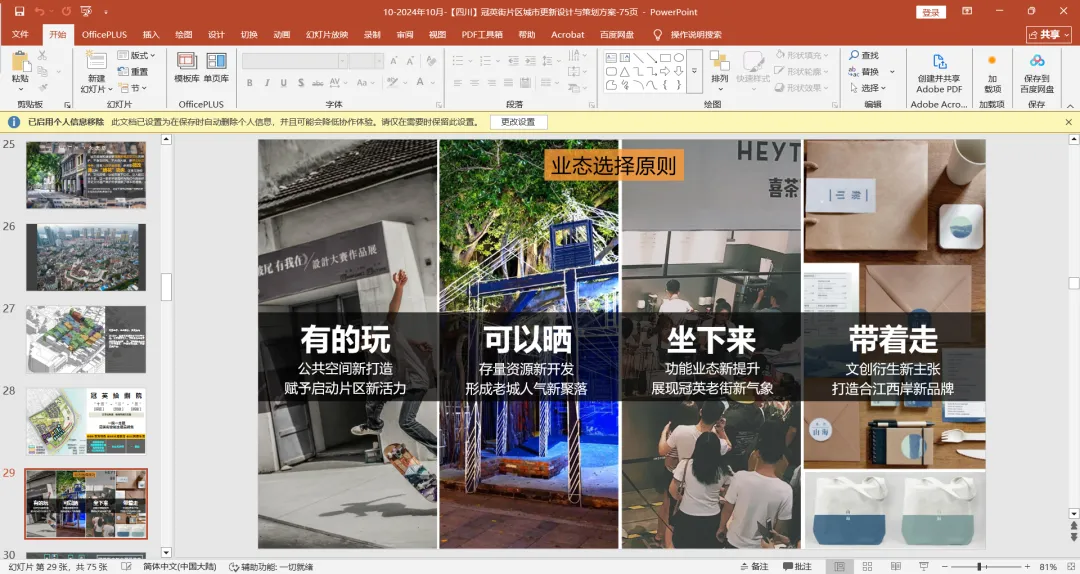Image resolution: width=1080 pixels, height=574 pixels.
Task: Toggle center text alignment
Action: pyautogui.click(x=475, y=83)
